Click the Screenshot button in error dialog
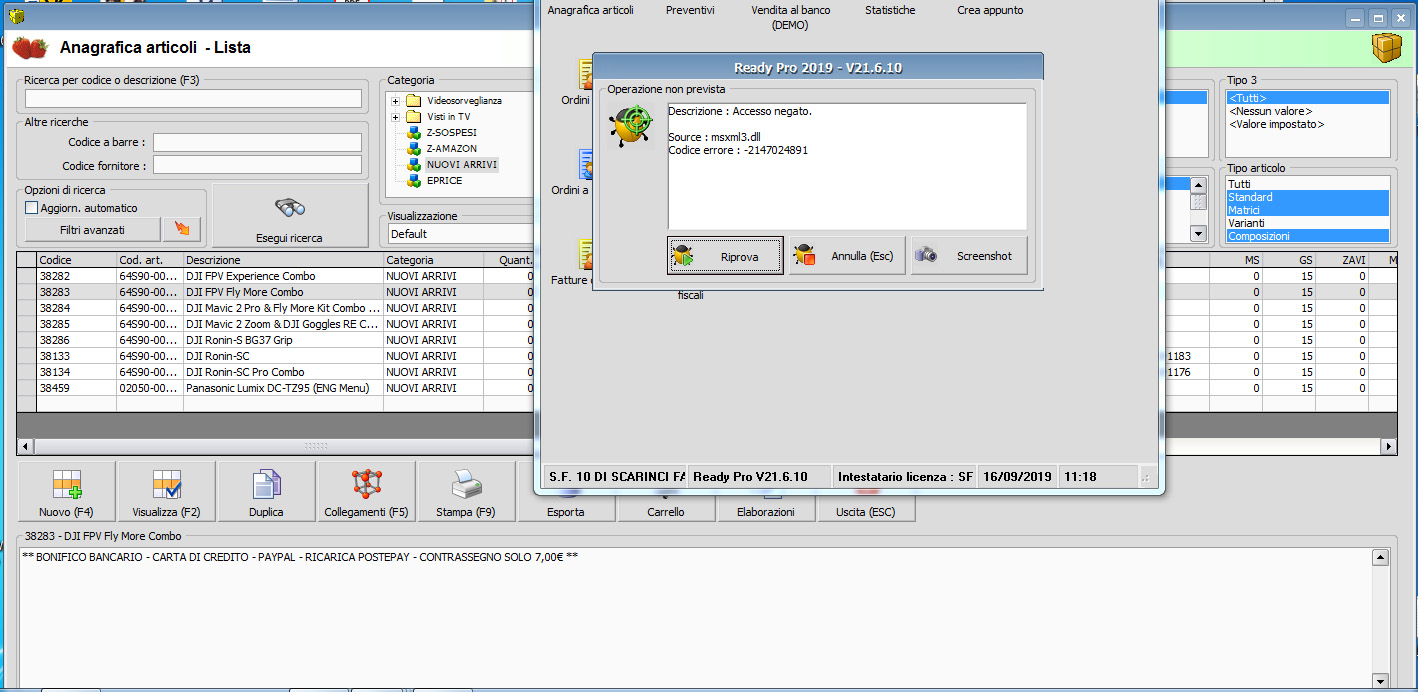The height and width of the screenshot is (692, 1418). tap(969, 256)
